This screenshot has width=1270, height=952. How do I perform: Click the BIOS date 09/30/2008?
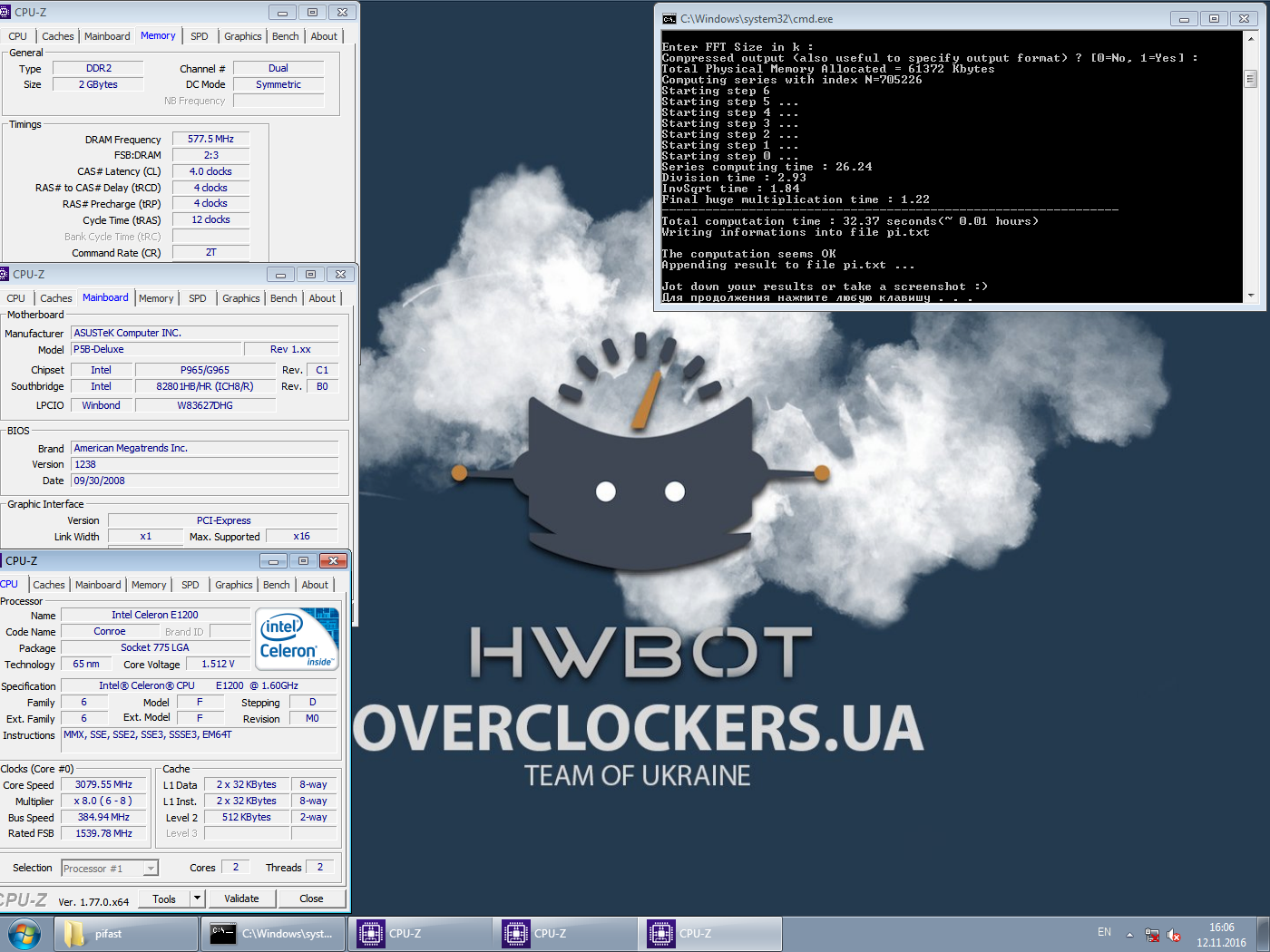click(x=204, y=481)
